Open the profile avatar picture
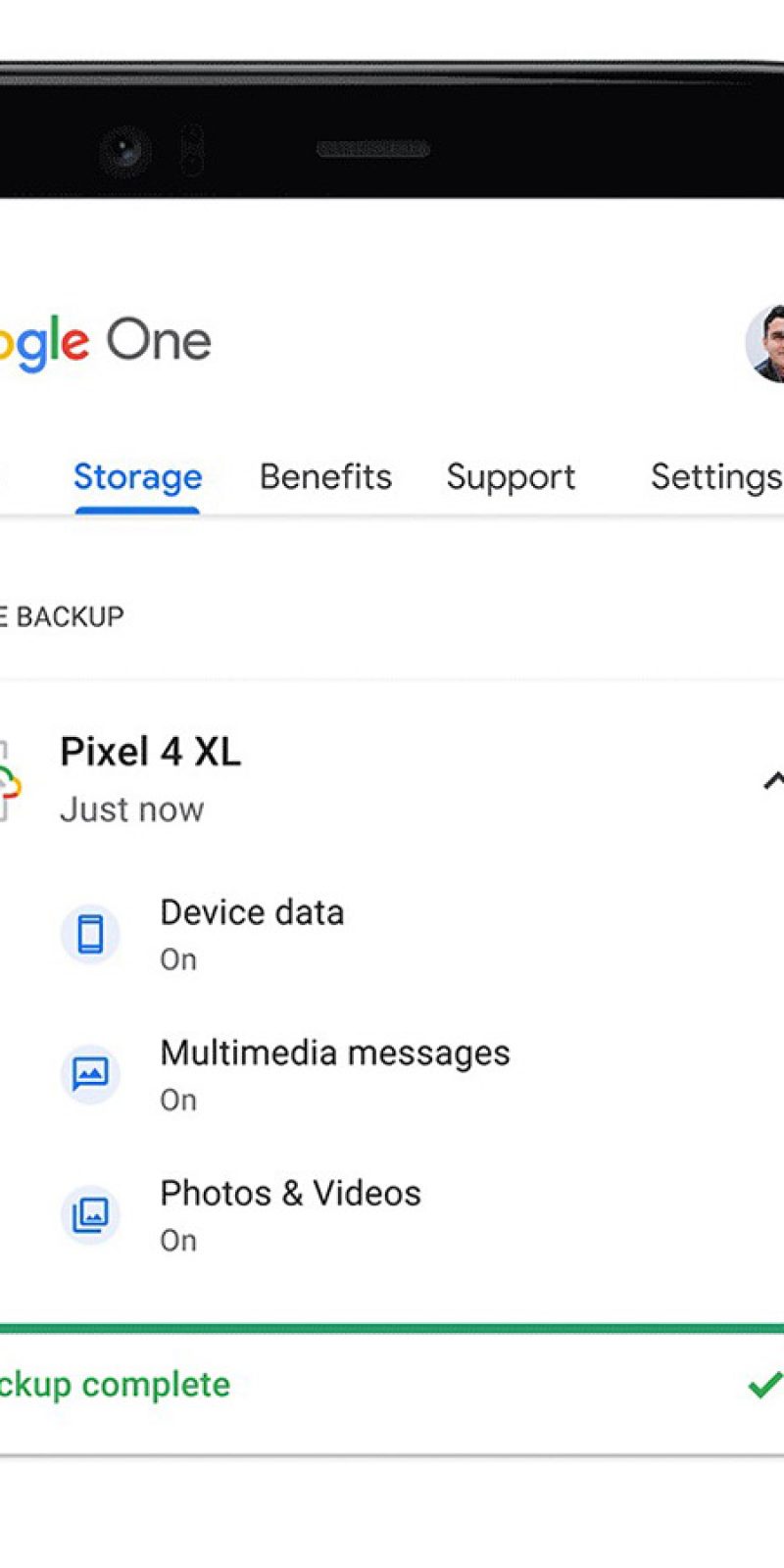 pos(766,344)
